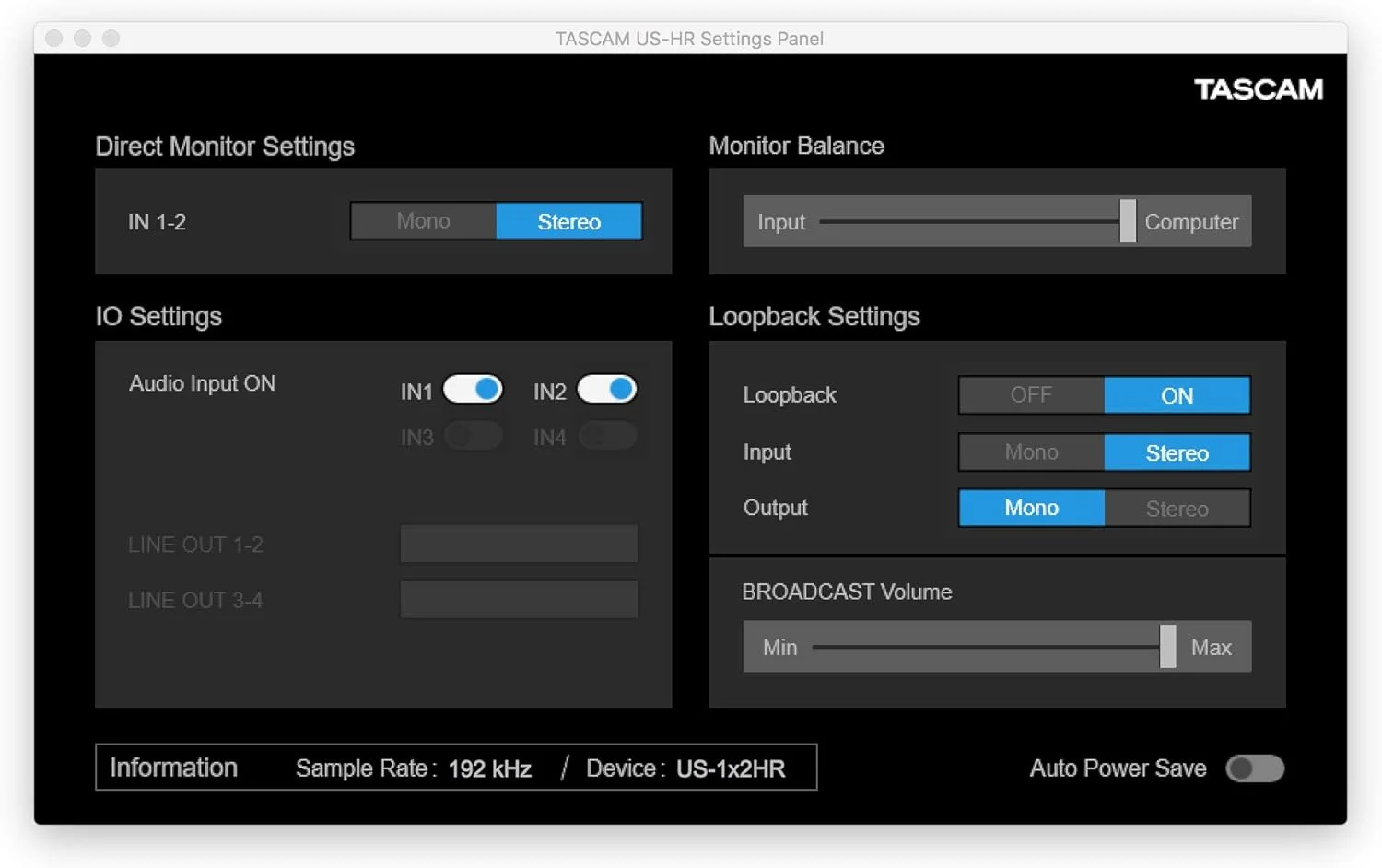Set Loopback Input to Stereo
The width and height of the screenshot is (1382, 868).
[x=1177, y=452]
